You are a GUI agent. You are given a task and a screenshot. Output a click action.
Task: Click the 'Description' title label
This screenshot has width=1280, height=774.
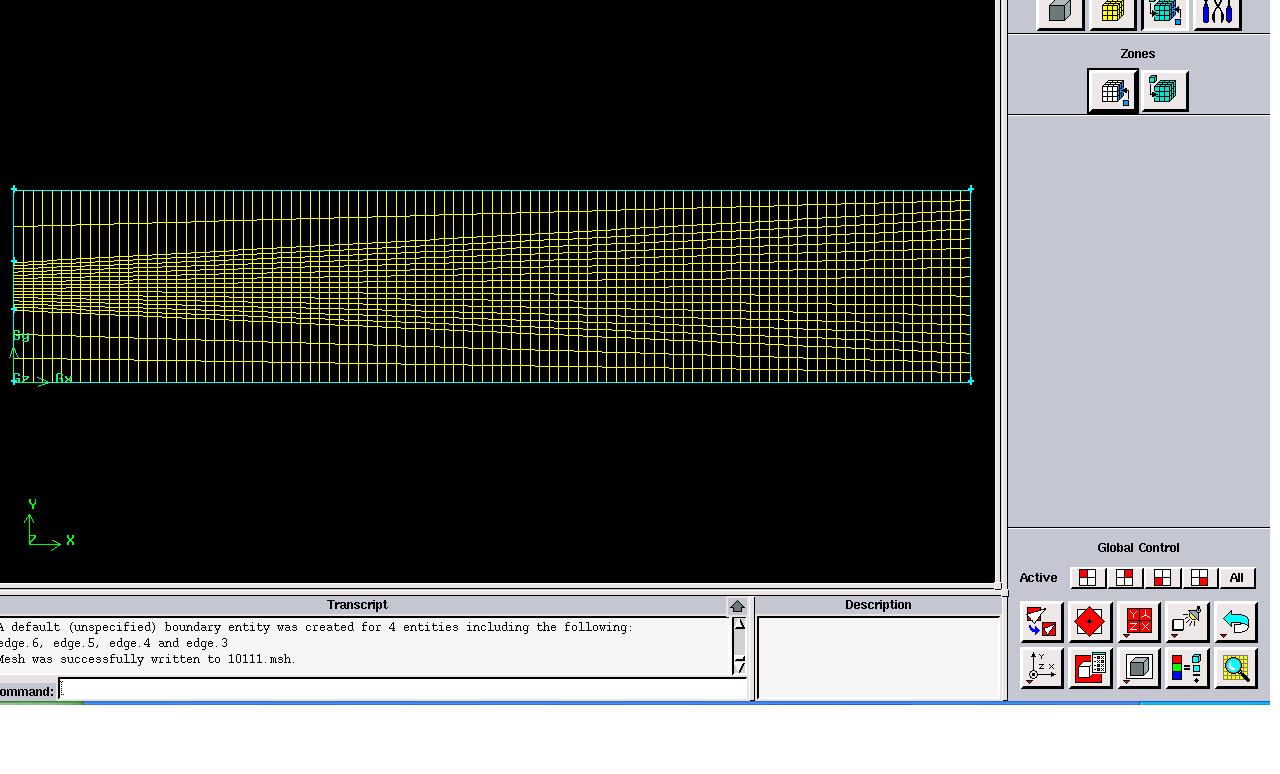coord(878,605)
